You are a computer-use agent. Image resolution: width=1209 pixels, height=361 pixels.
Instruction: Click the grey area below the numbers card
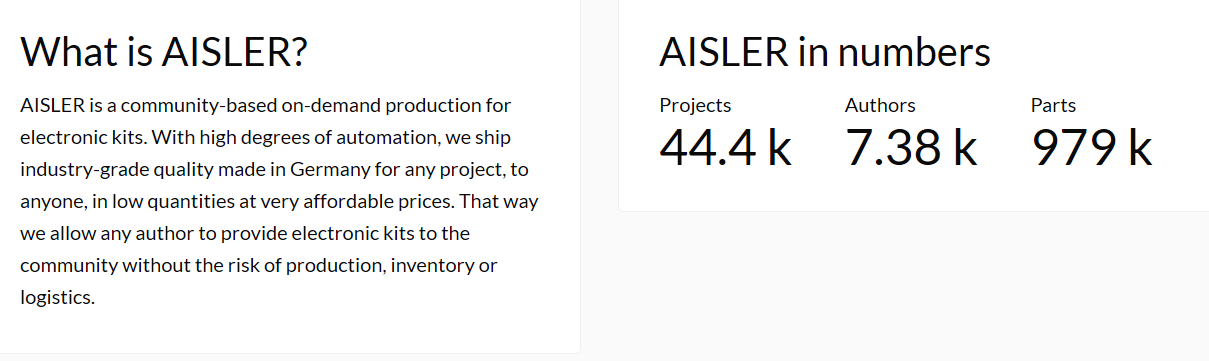[913, 285]
